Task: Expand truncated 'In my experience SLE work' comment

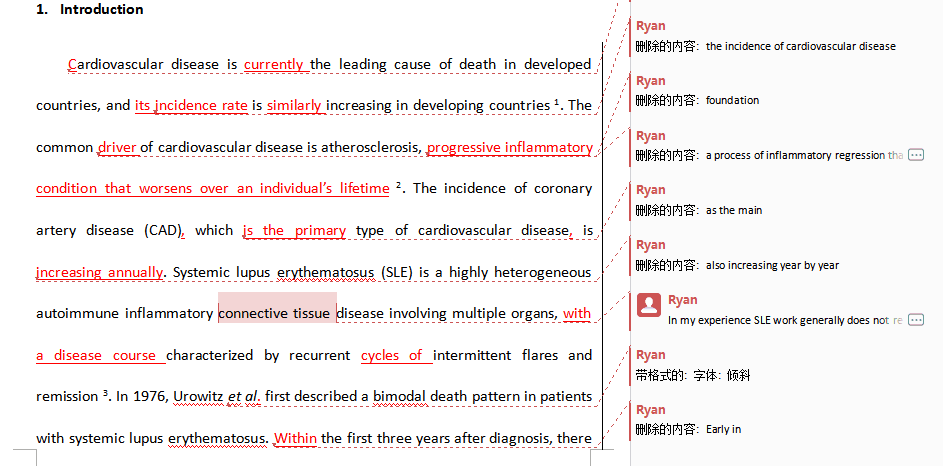Action: pos(915,320)
